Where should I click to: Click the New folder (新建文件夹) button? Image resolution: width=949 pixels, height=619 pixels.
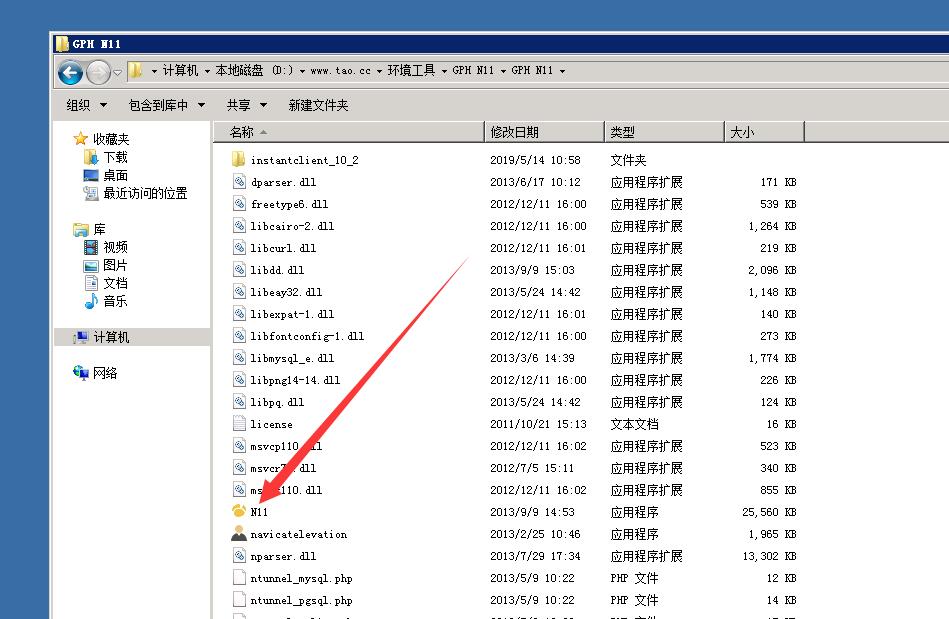[318, 105]
